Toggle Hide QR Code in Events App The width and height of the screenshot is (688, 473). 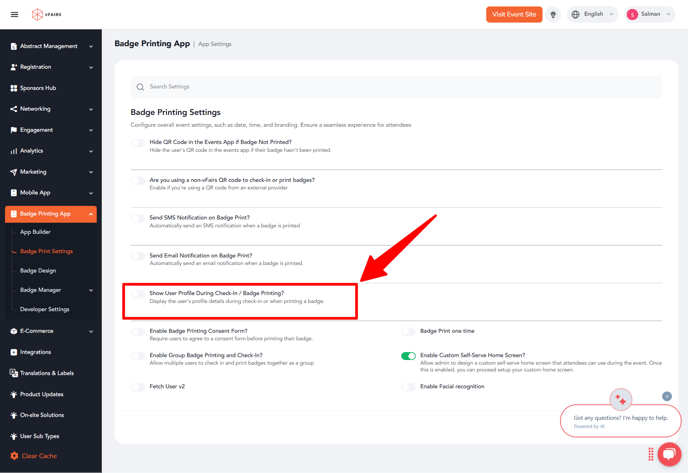click(x=138, y=143)
